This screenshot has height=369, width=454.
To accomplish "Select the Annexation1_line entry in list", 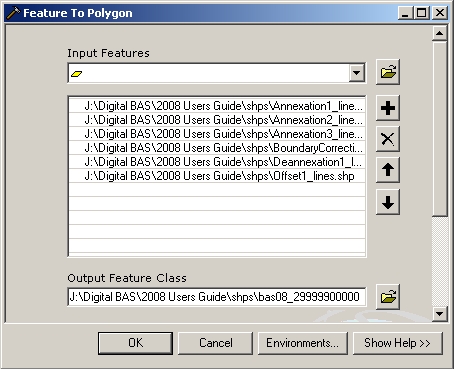I will [217, 106].
